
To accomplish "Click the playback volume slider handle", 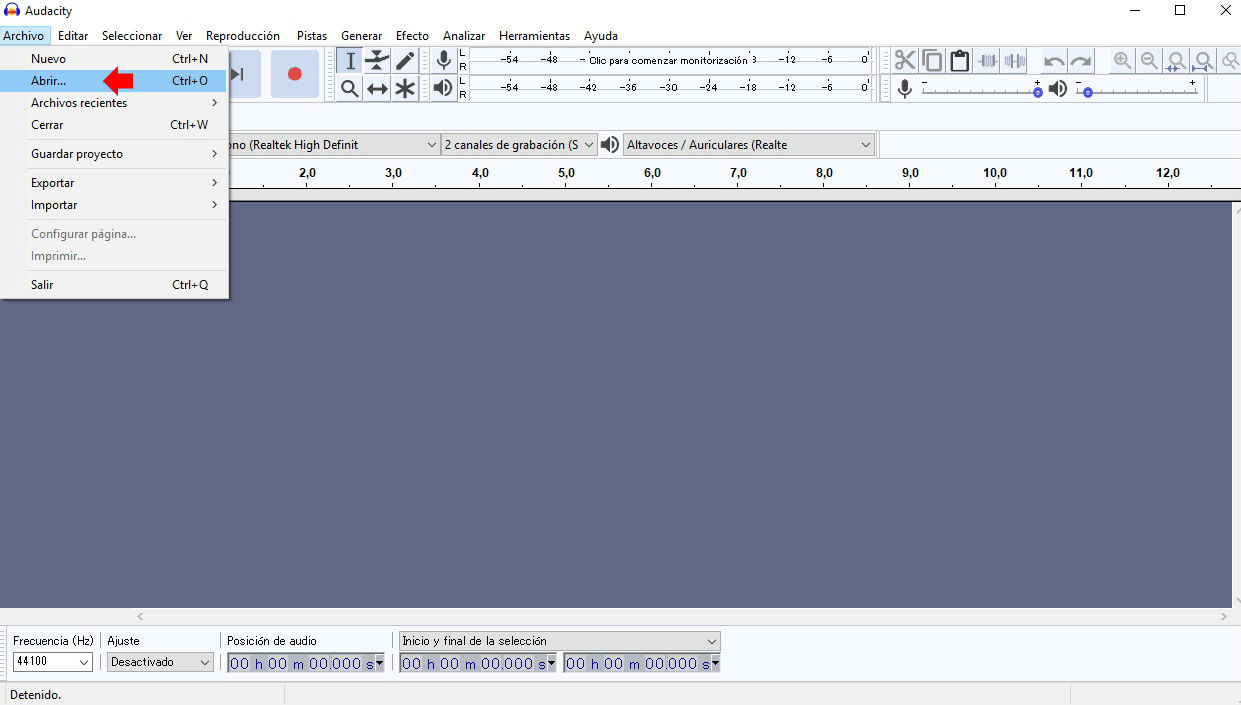I will [x=1087, y=92].
